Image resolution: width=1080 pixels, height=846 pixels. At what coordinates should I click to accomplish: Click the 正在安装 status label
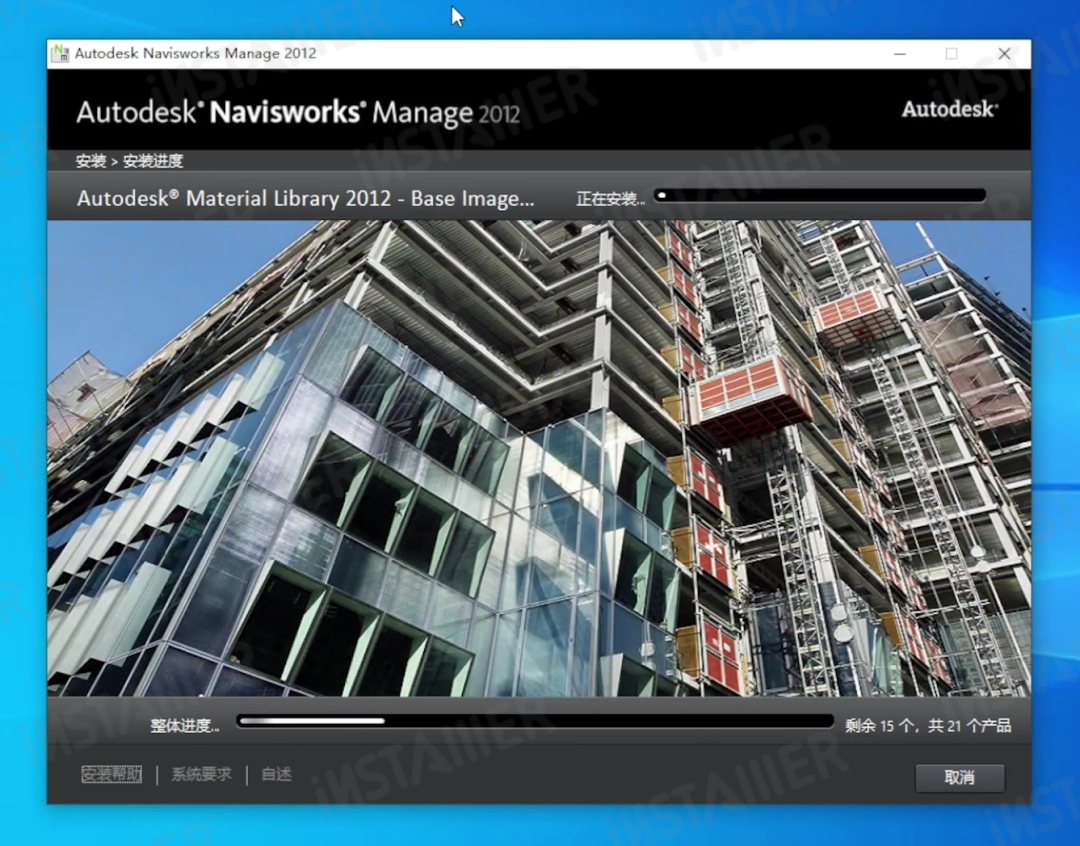pos(610,199)
